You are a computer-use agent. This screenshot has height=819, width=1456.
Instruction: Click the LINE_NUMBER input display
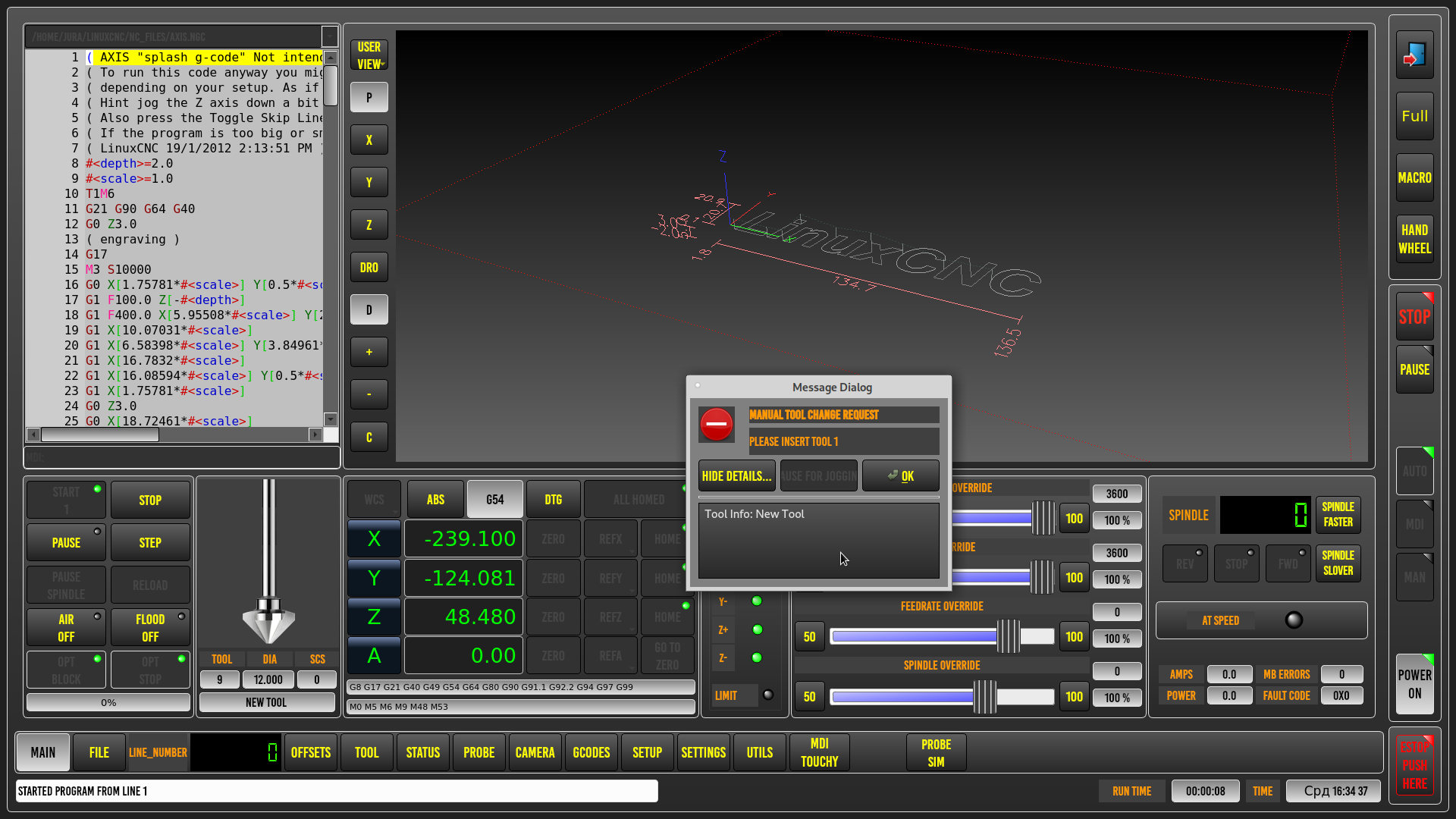pos(235,753)
